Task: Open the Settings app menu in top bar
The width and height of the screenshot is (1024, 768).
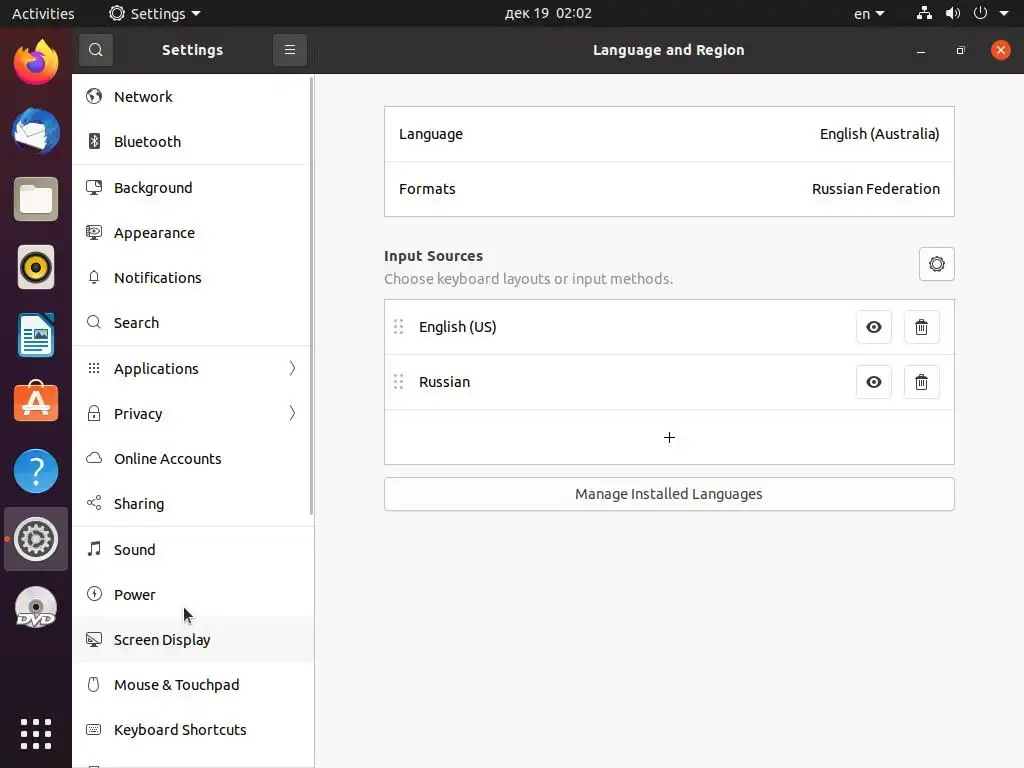Action: click(155, 14)
